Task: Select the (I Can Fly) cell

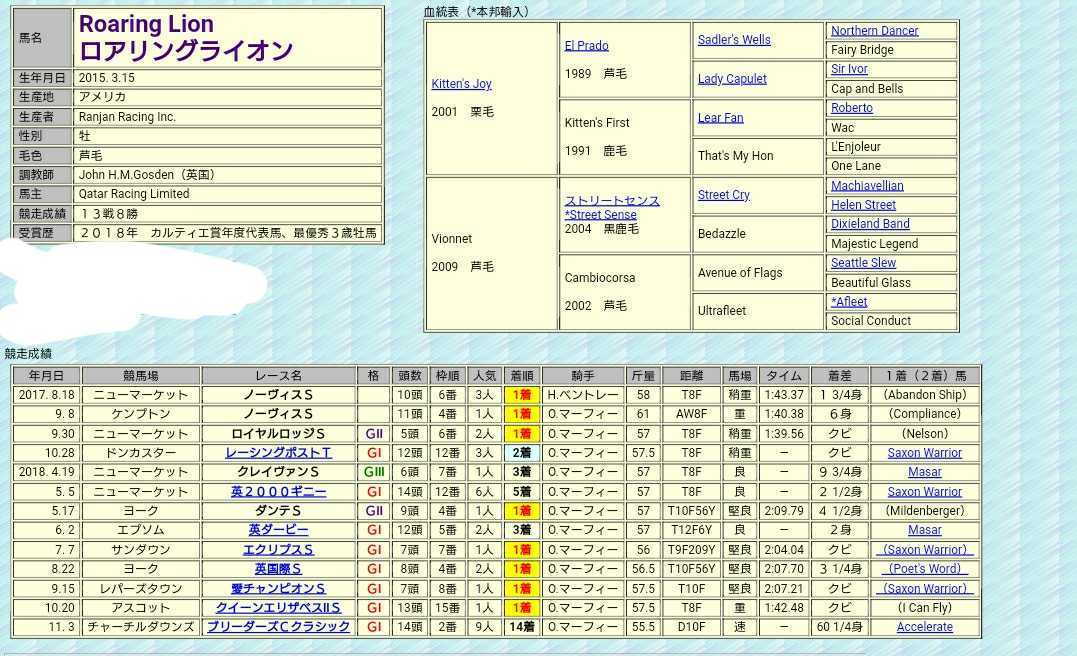Action: click(x=925, y=608)
